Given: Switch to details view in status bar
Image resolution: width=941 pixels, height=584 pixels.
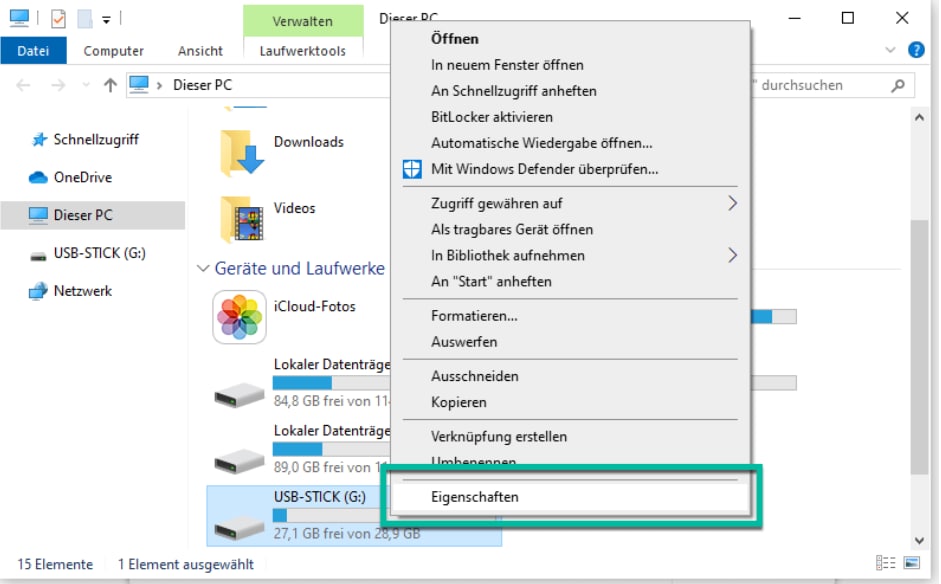Looking at the screenshot, I should [x=886, y=564].
